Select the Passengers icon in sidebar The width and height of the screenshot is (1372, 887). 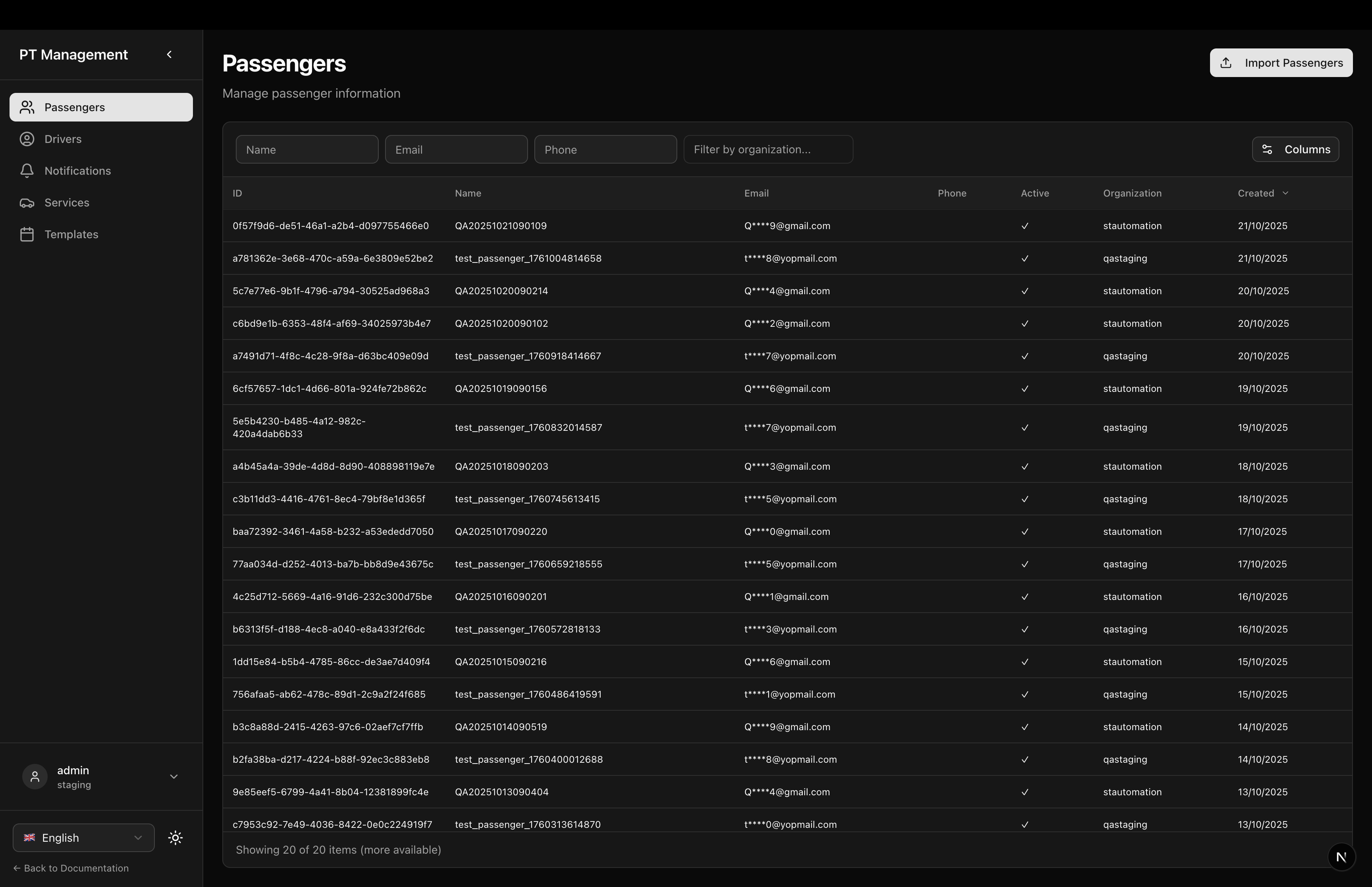coord(27,106)
